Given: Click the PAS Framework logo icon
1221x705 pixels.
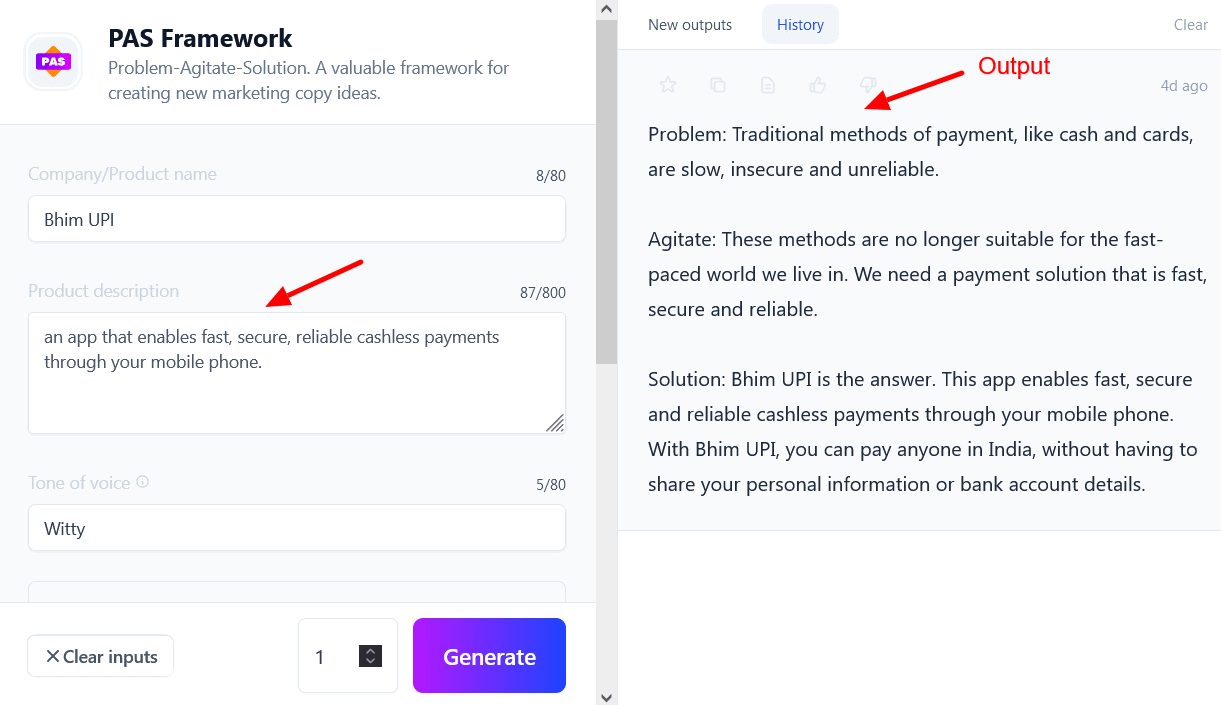Looking at the screenshot, I should point(53,61).
